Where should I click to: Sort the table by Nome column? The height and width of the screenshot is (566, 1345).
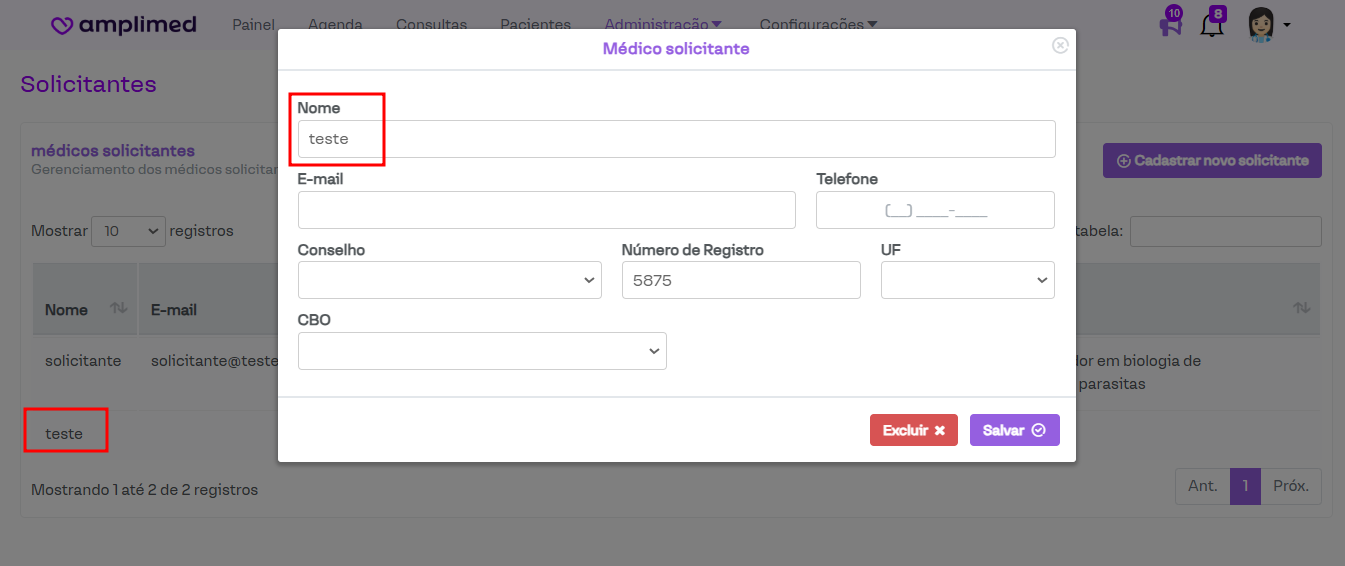pos(118,309)
